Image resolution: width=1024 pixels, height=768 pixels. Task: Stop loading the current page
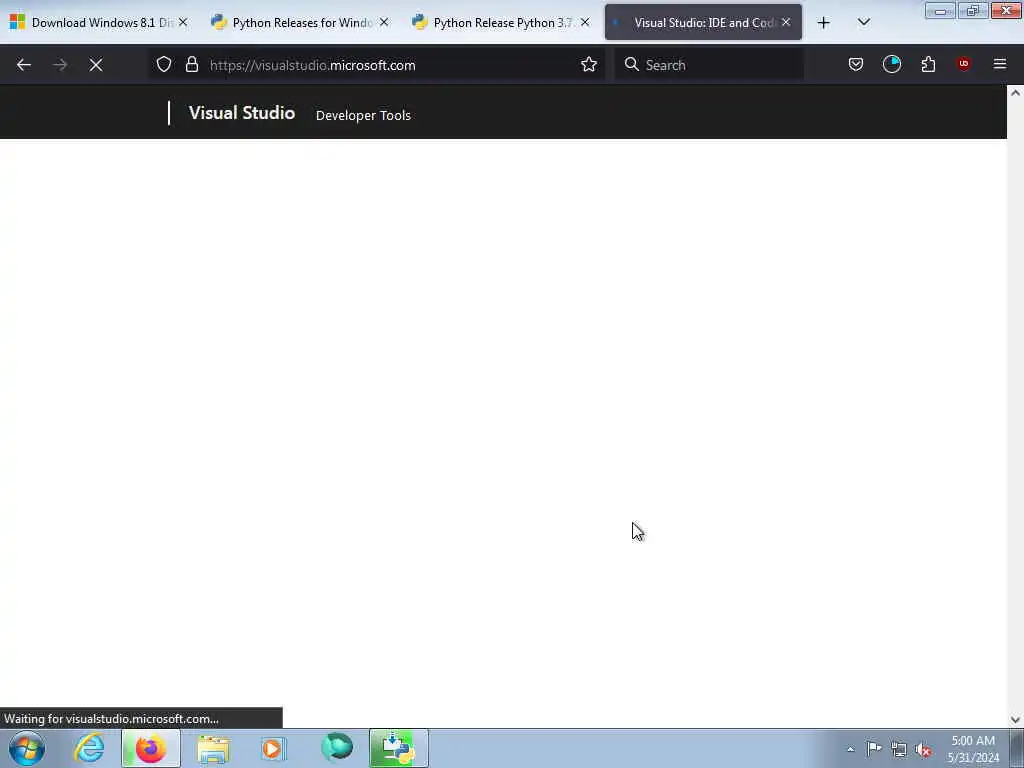click(96, 65)
